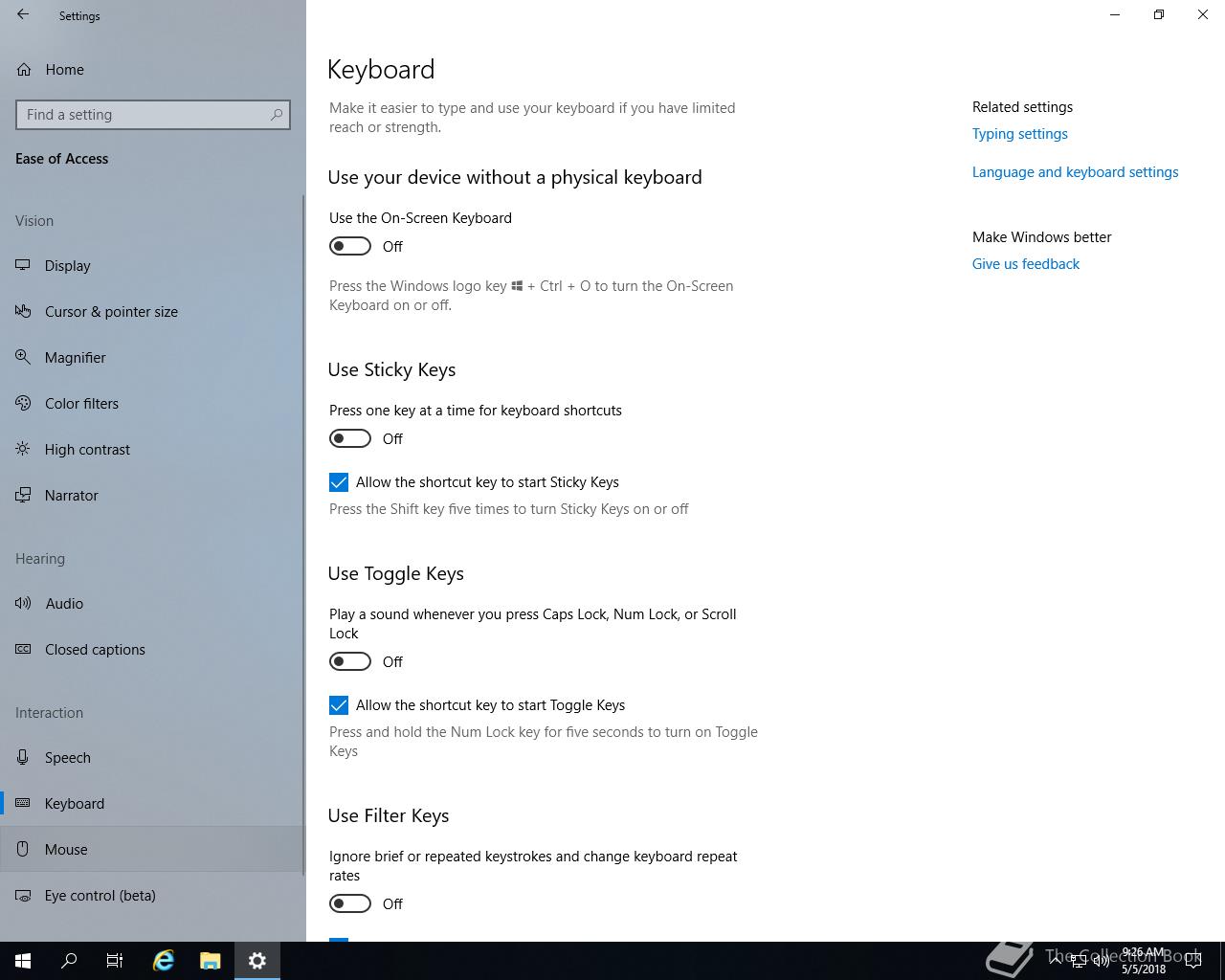Click the 'Keyboard' page title
This screenshot has width=1225, height=980.
pos(381,70)
